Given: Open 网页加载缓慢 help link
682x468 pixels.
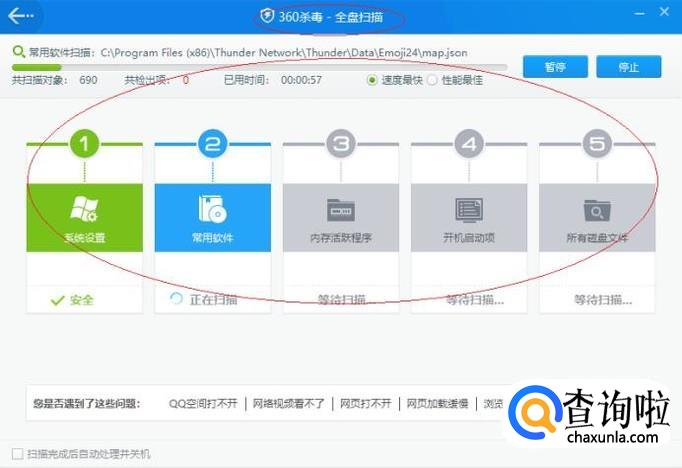Looking at the screenshot, I should 437,404.
